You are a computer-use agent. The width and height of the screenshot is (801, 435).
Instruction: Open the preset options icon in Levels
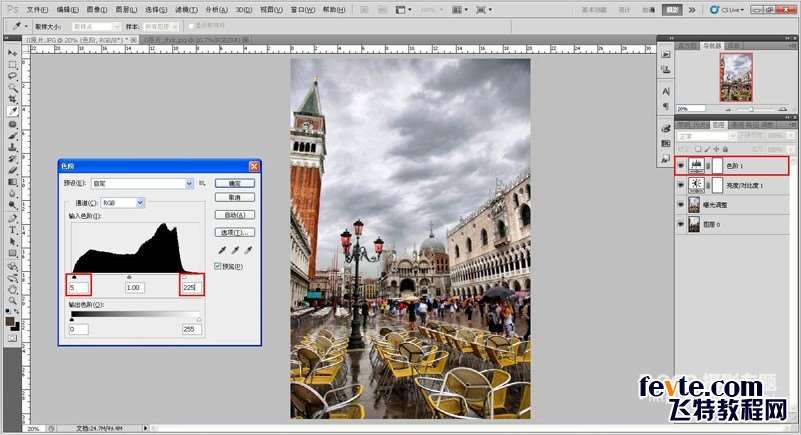click(202, 183)
